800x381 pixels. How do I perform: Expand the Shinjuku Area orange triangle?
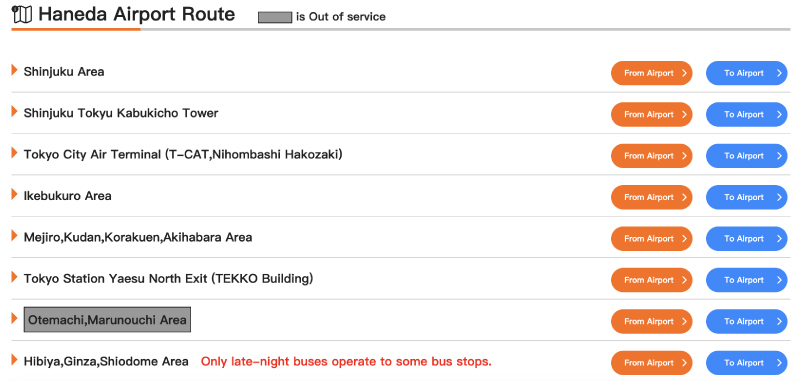pos(15,70)
